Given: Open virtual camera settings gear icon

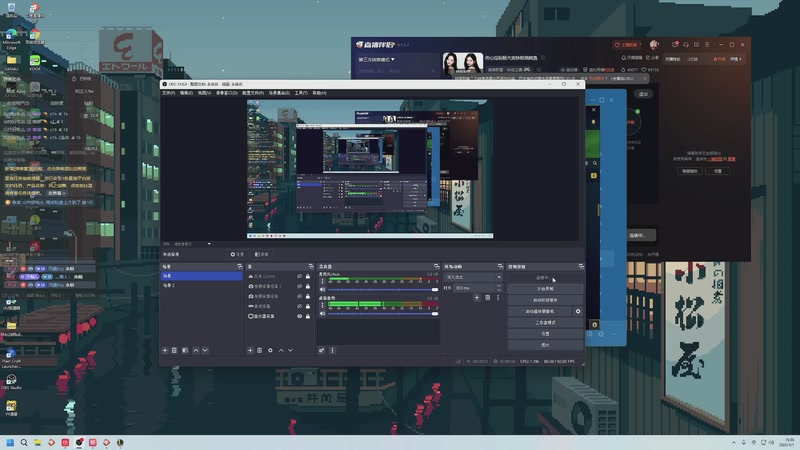Looking at the screenshot, I should 578,311.
